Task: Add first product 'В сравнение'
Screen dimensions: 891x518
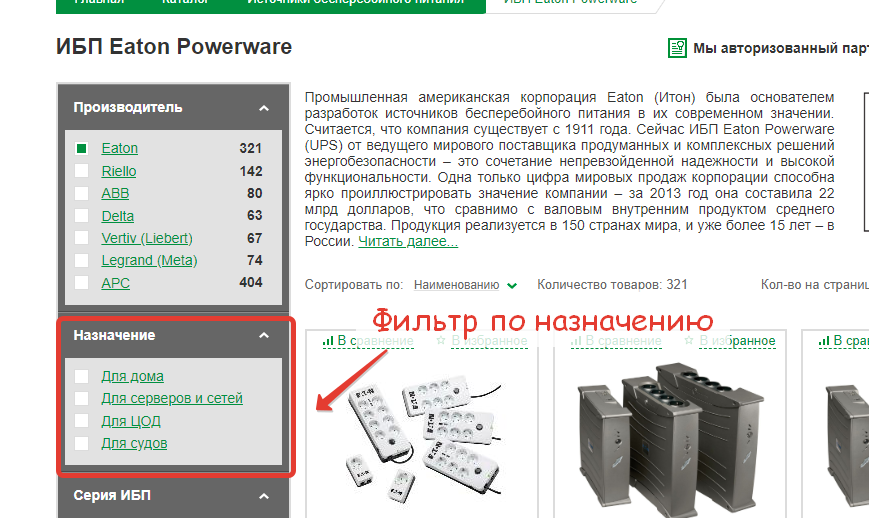Action: coord(375,341)
